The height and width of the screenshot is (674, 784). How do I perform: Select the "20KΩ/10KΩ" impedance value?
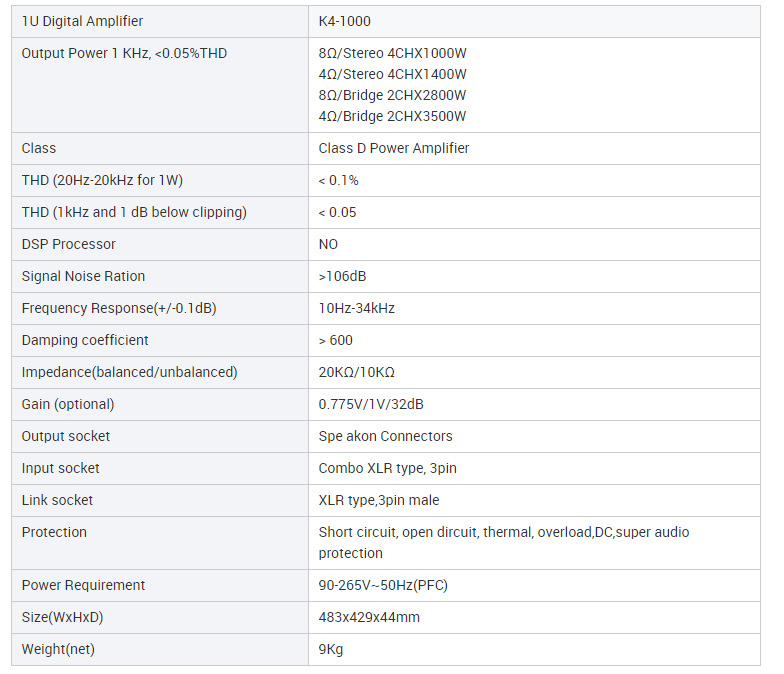(x=357, y=372)
